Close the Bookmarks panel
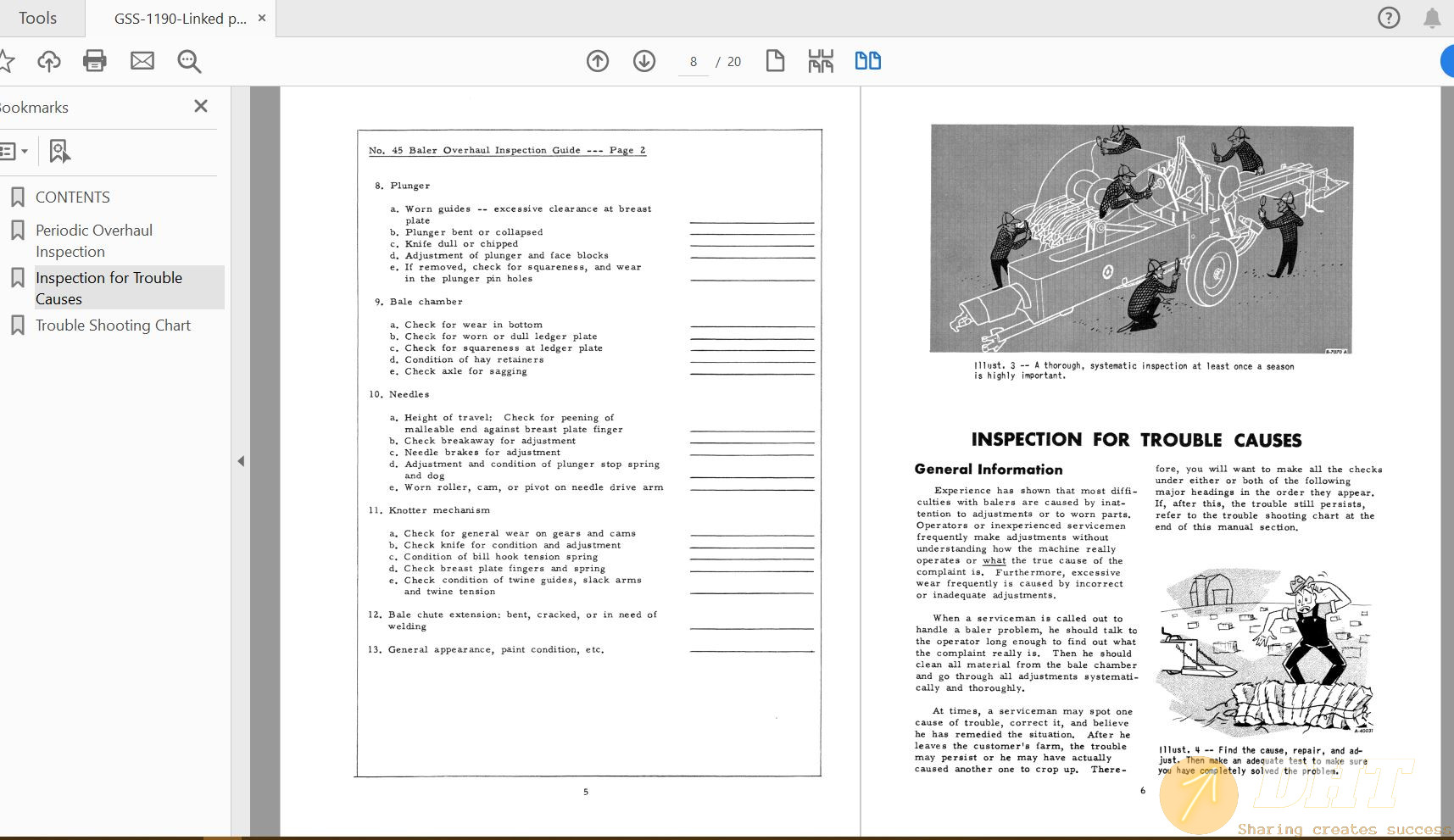This screenshot has height=840, width=1454. [201, 106]
